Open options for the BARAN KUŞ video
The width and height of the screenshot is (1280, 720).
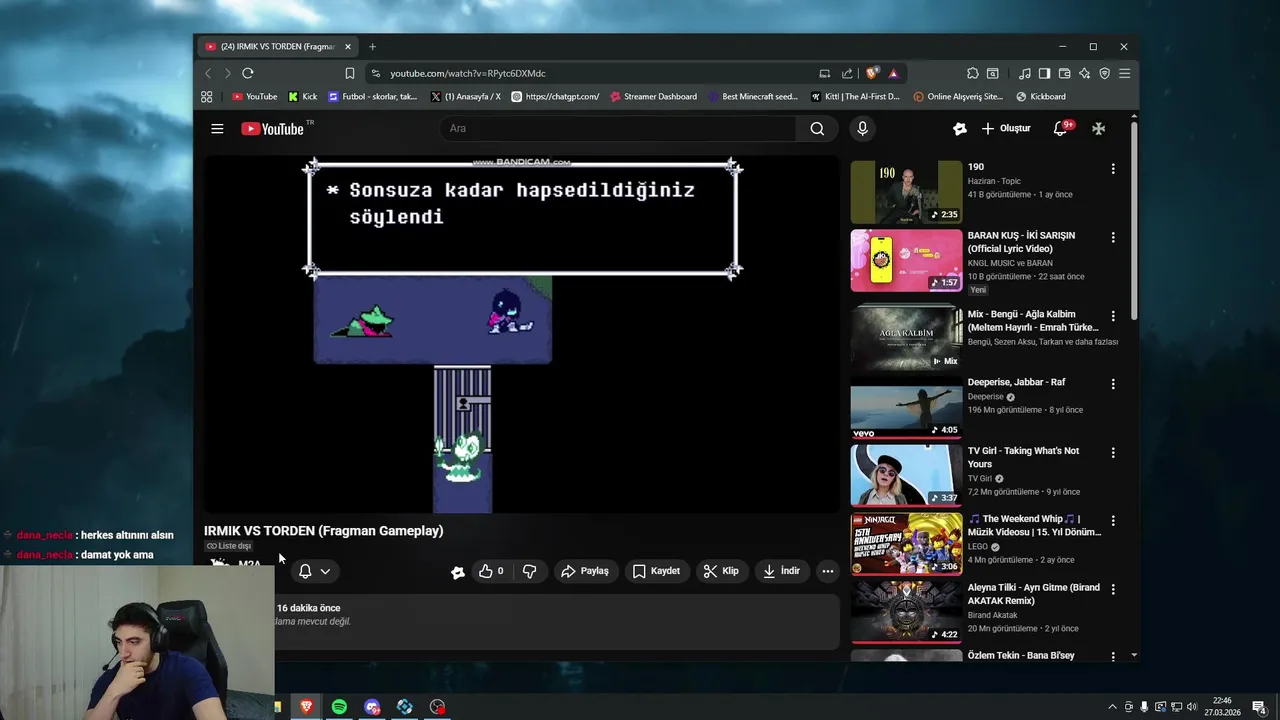[1113, 238]
